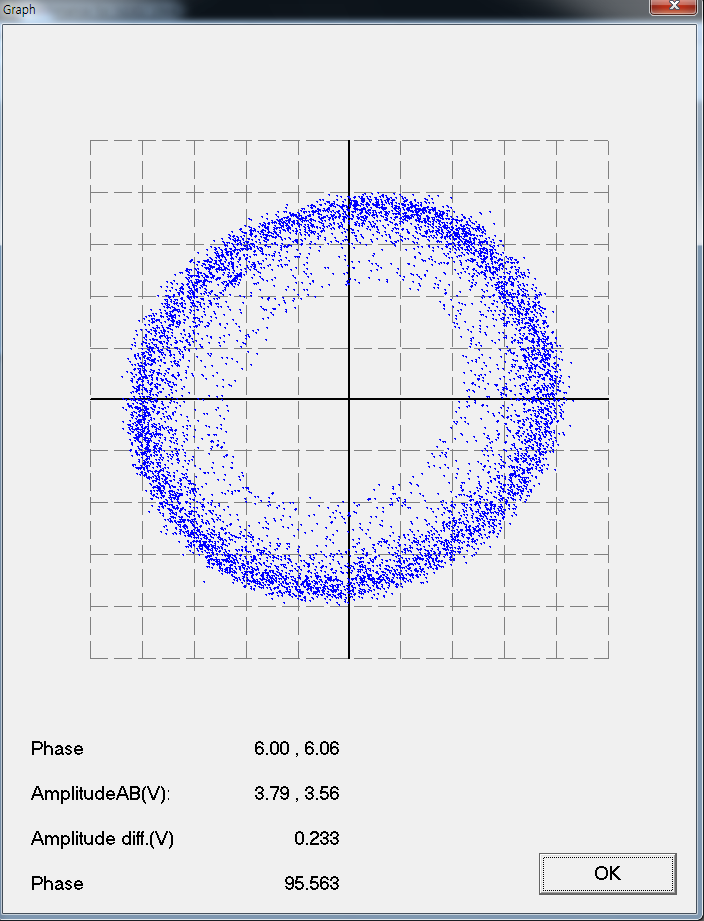This screenshot has width=704, height=921.
Task: Click the top-right corner of the plot grid
Action: tap(608, 141)
